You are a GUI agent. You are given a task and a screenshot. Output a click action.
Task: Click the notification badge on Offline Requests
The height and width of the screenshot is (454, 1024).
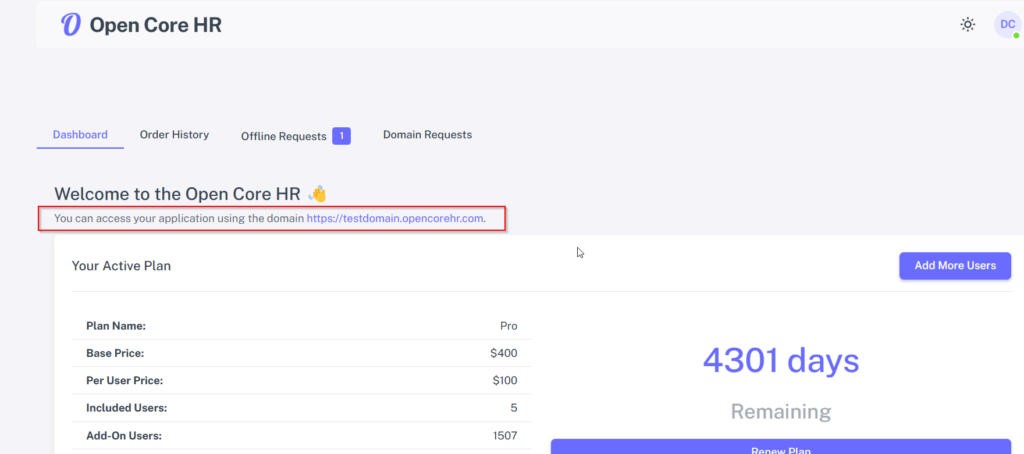342,136
